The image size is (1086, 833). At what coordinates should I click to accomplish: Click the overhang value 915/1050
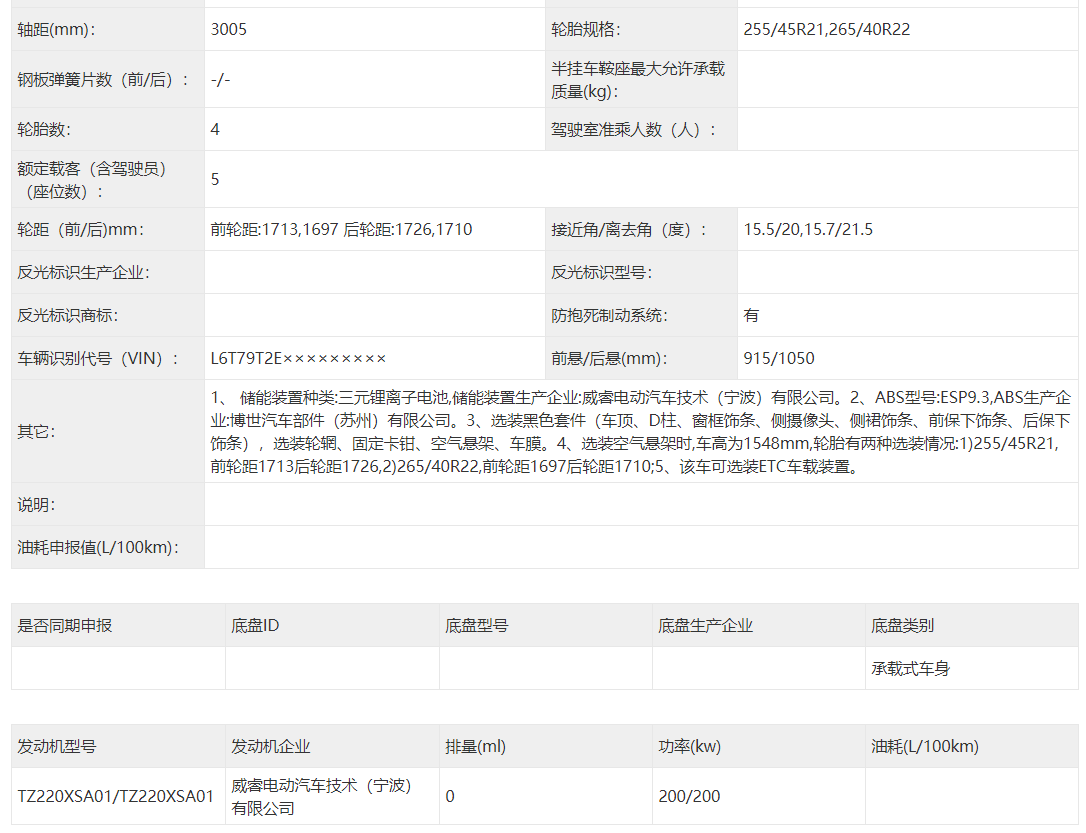pos(779,358)
